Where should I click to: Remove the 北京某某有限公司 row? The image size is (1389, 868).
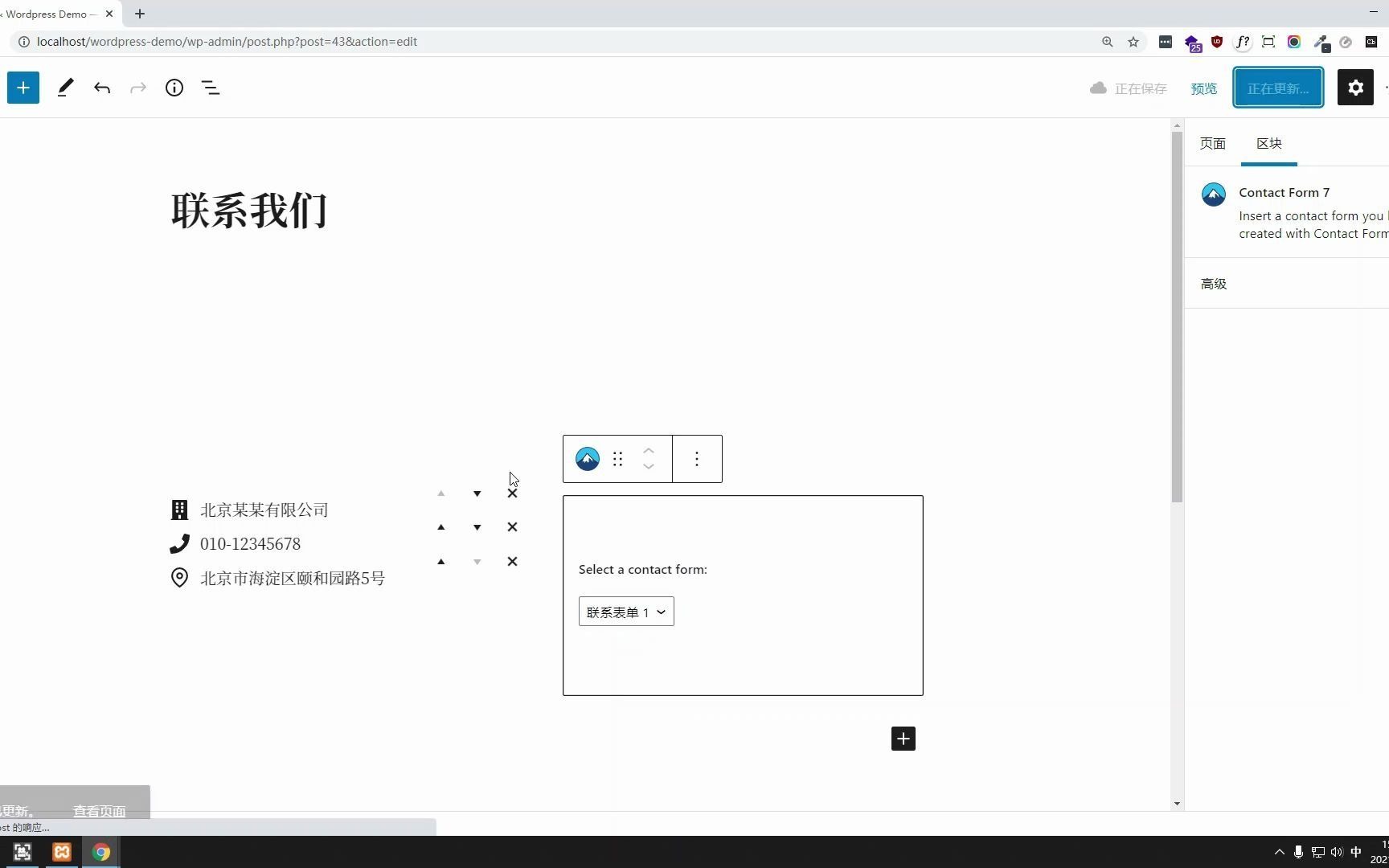point(512,493)
